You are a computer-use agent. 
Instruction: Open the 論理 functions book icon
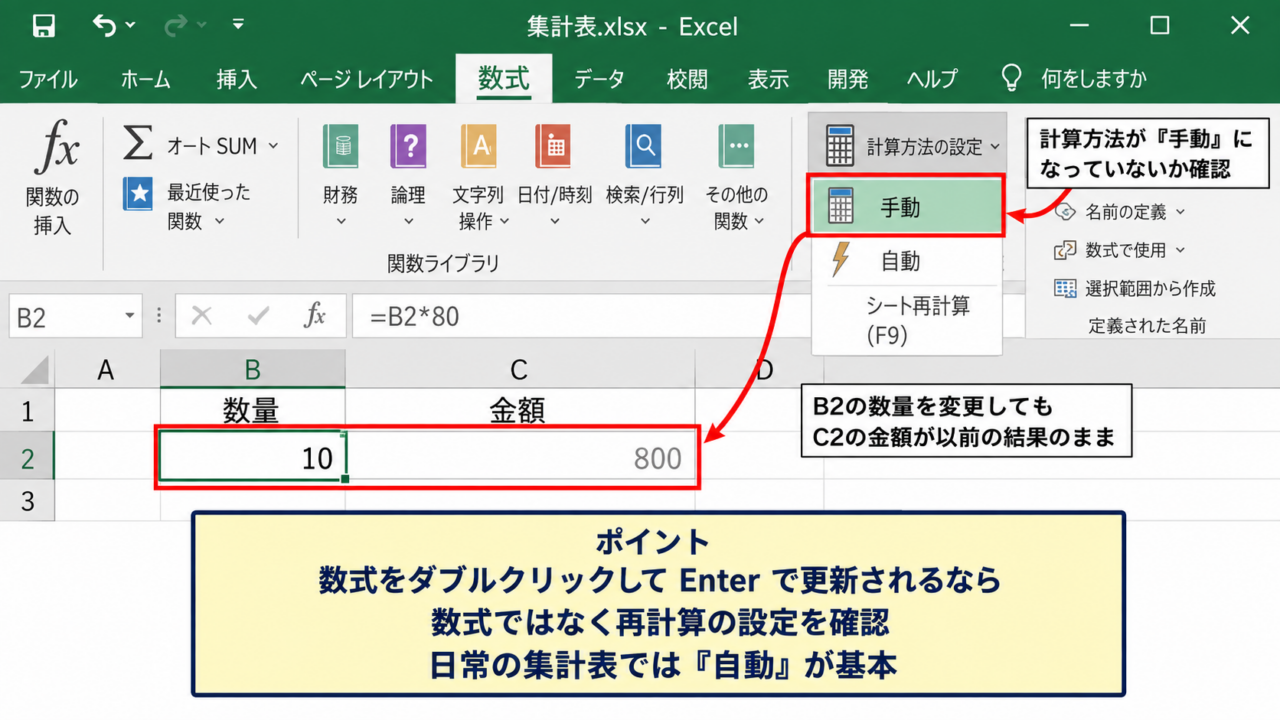point(408,147)
